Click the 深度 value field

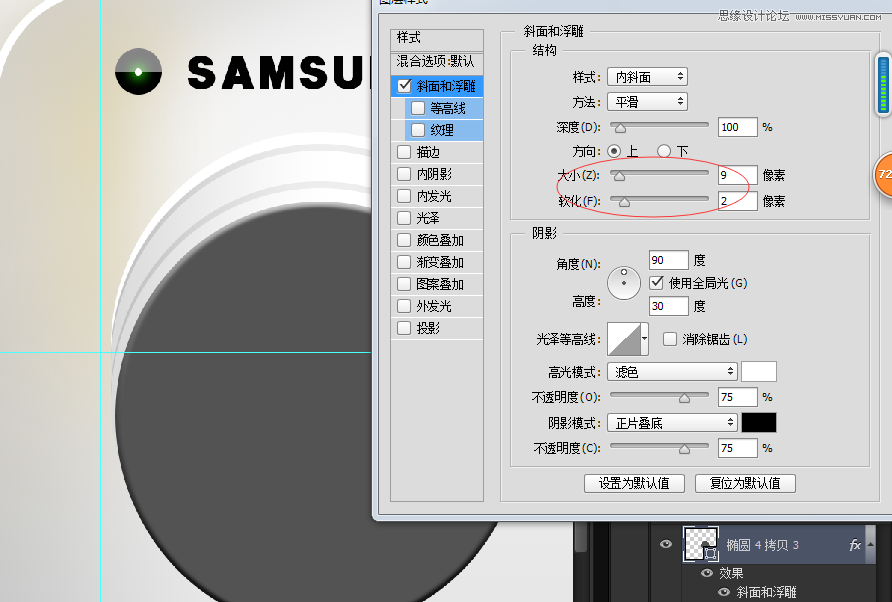click(x=738, y=127)
